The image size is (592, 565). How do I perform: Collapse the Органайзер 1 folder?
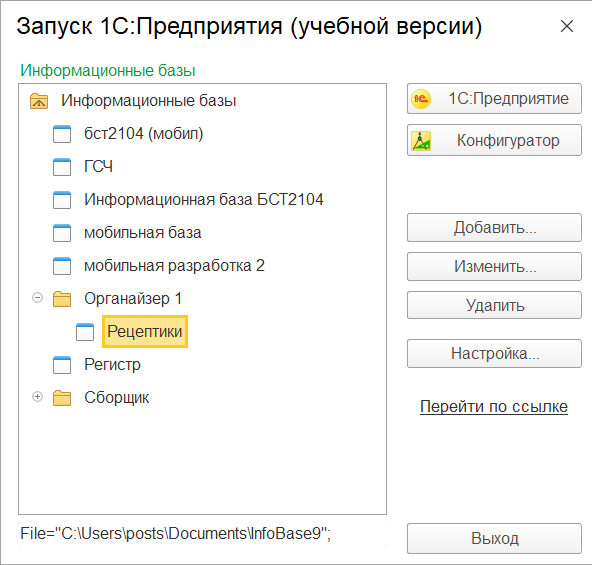37,298
